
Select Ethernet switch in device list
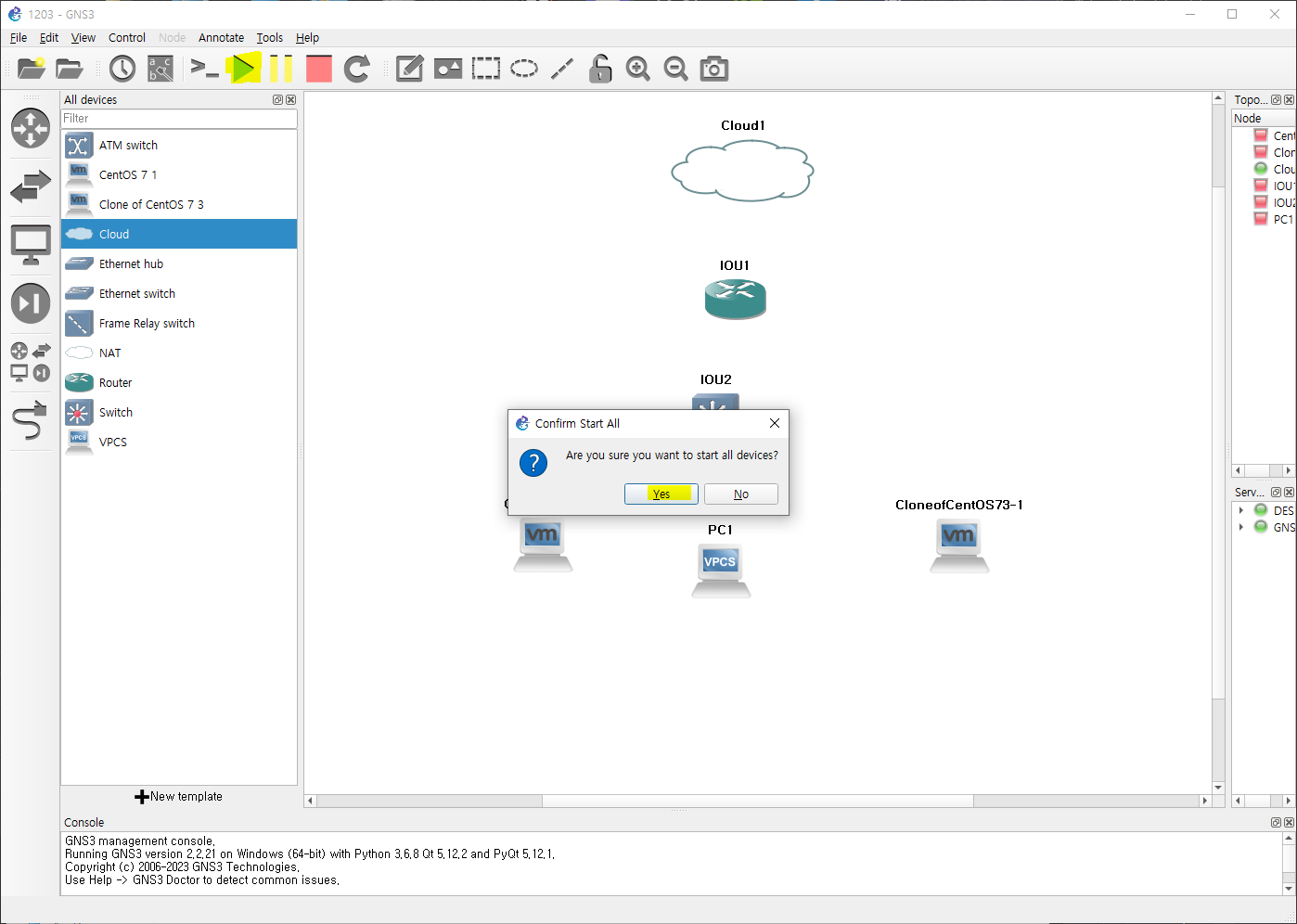point(179,293)
